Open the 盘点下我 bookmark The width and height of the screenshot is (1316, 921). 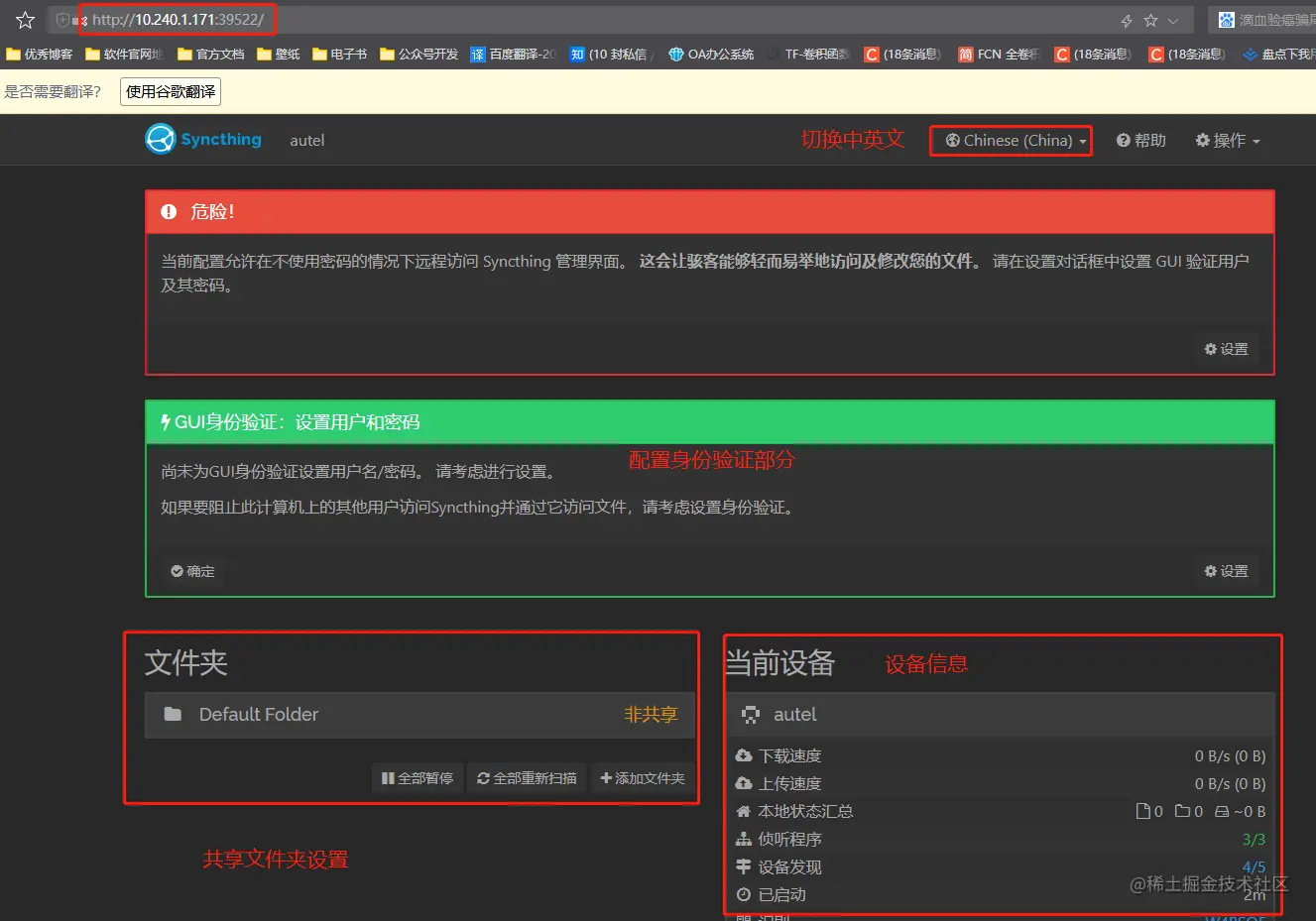[x=1279, y=55]
